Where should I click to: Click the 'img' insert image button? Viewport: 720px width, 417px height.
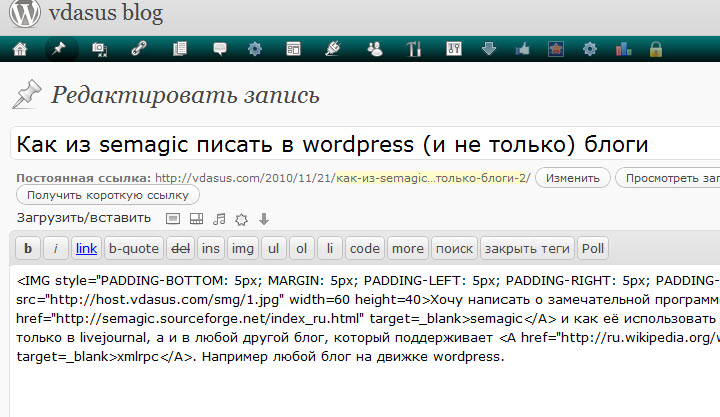[242, 248]
